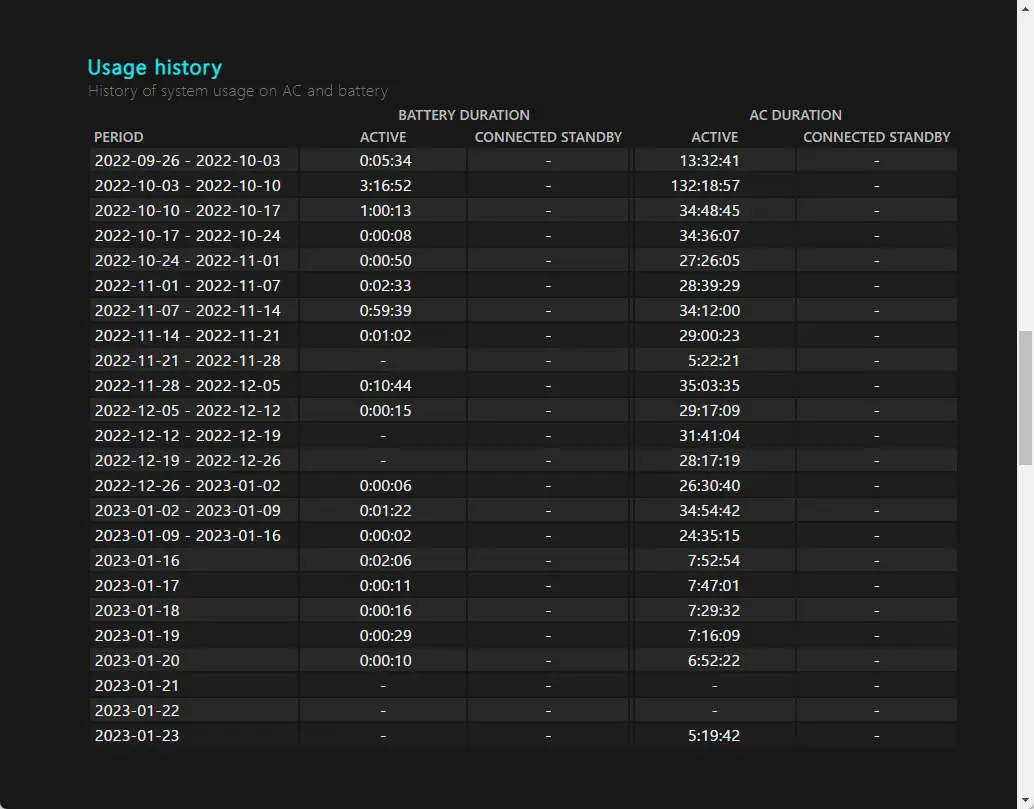Screen dimensions: 1034x809
Task: Click period '2022-10-03 - 2022-10-10'
Action: (x=187, y=186)
